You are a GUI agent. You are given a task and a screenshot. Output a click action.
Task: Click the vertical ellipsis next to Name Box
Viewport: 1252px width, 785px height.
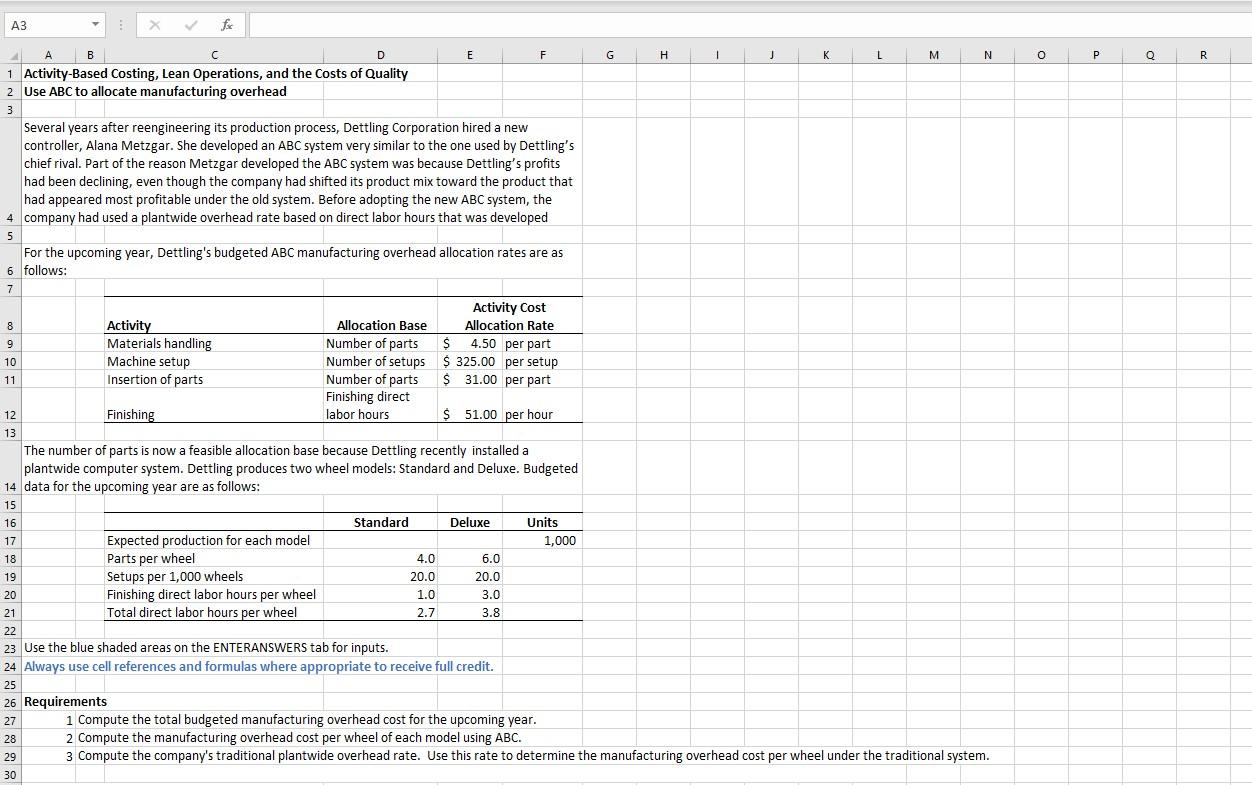tap(119, 24)
